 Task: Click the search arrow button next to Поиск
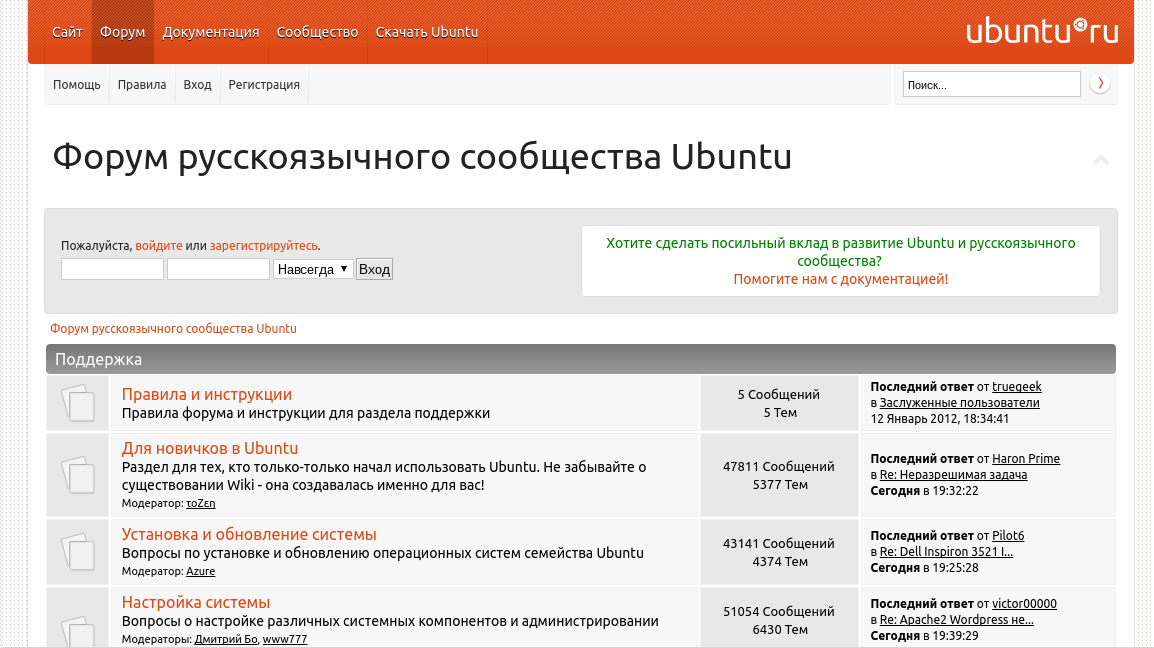pos(1100,84)
